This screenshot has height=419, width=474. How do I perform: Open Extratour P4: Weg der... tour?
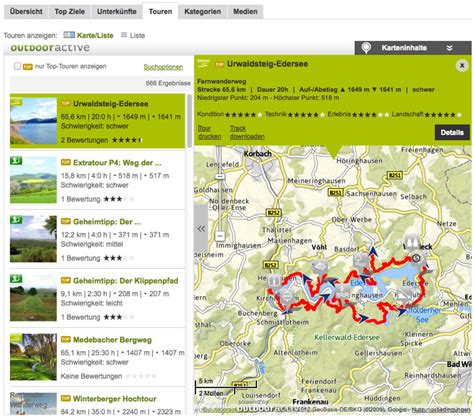point(117,163)
